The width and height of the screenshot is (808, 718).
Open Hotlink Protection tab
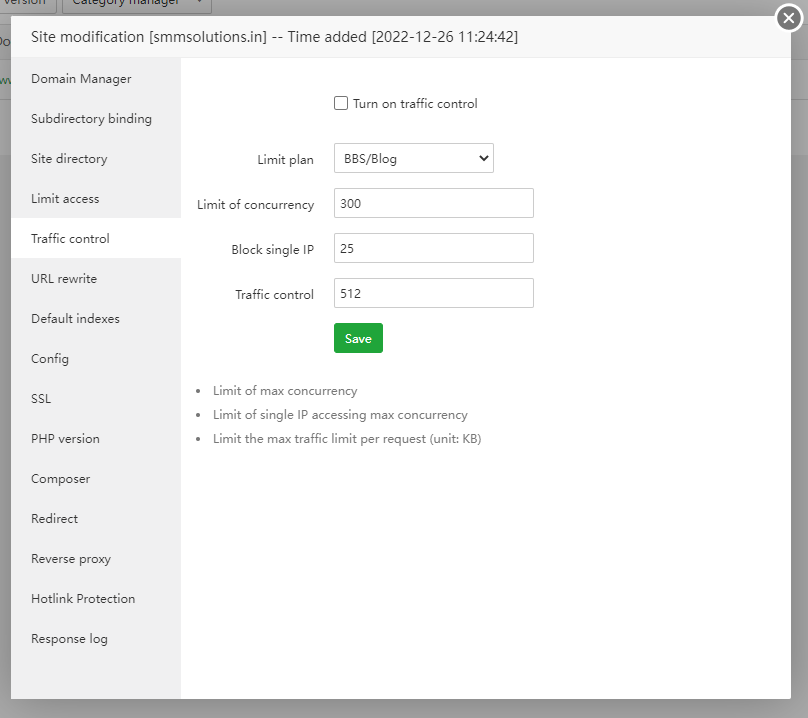click(x=96, y=598)
